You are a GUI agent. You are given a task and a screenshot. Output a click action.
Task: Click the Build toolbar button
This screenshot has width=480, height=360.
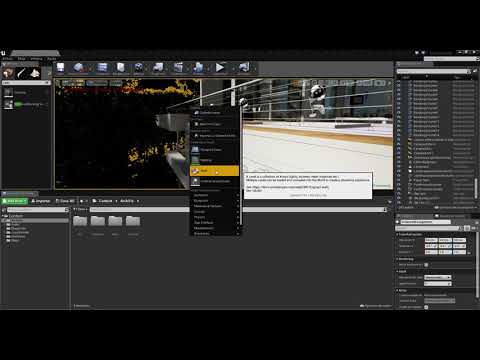(x=198, y=68)
